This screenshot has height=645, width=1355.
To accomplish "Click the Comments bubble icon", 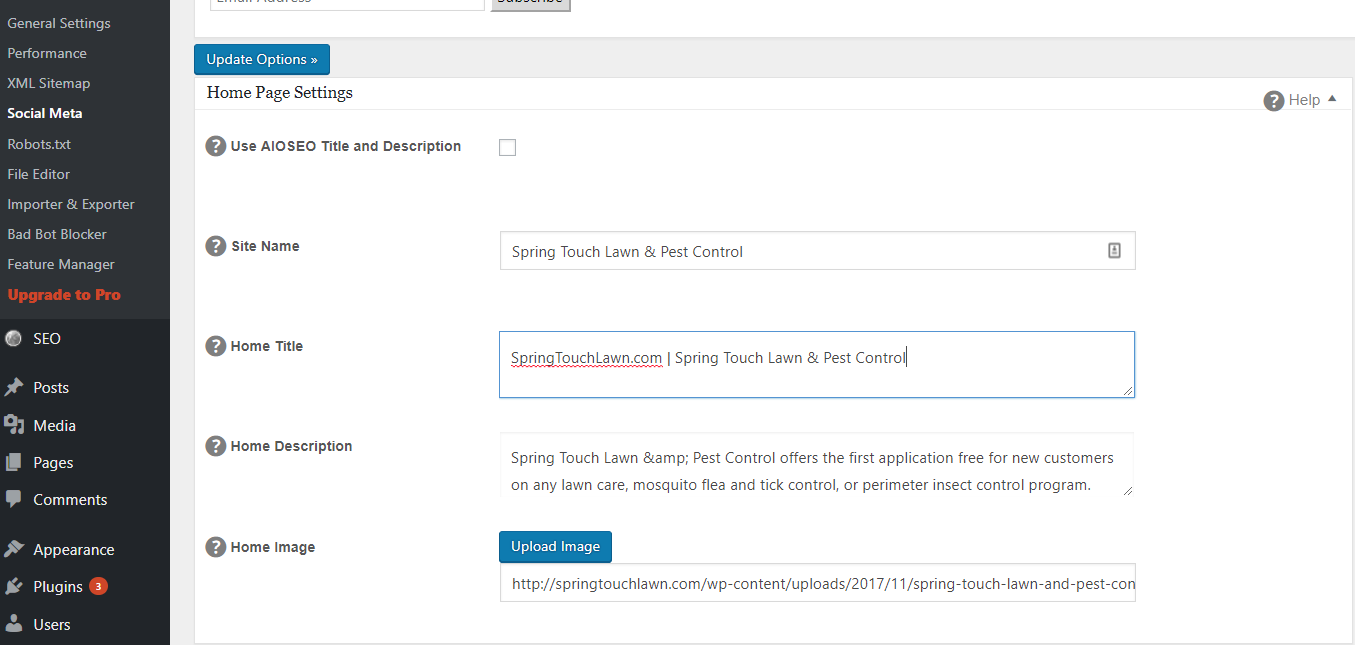I will pos(14,499).
